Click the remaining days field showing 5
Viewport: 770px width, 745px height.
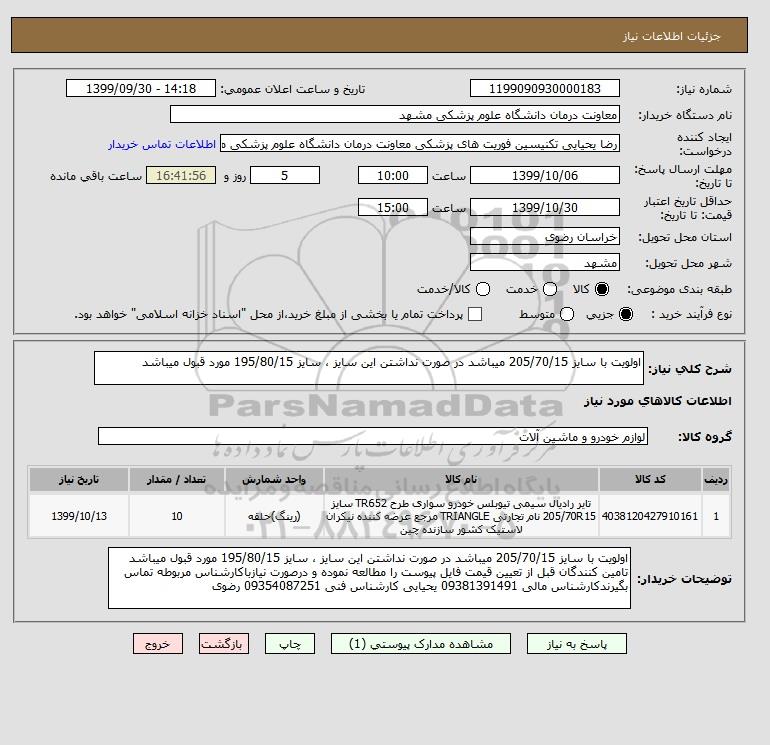tap(285, 175)
